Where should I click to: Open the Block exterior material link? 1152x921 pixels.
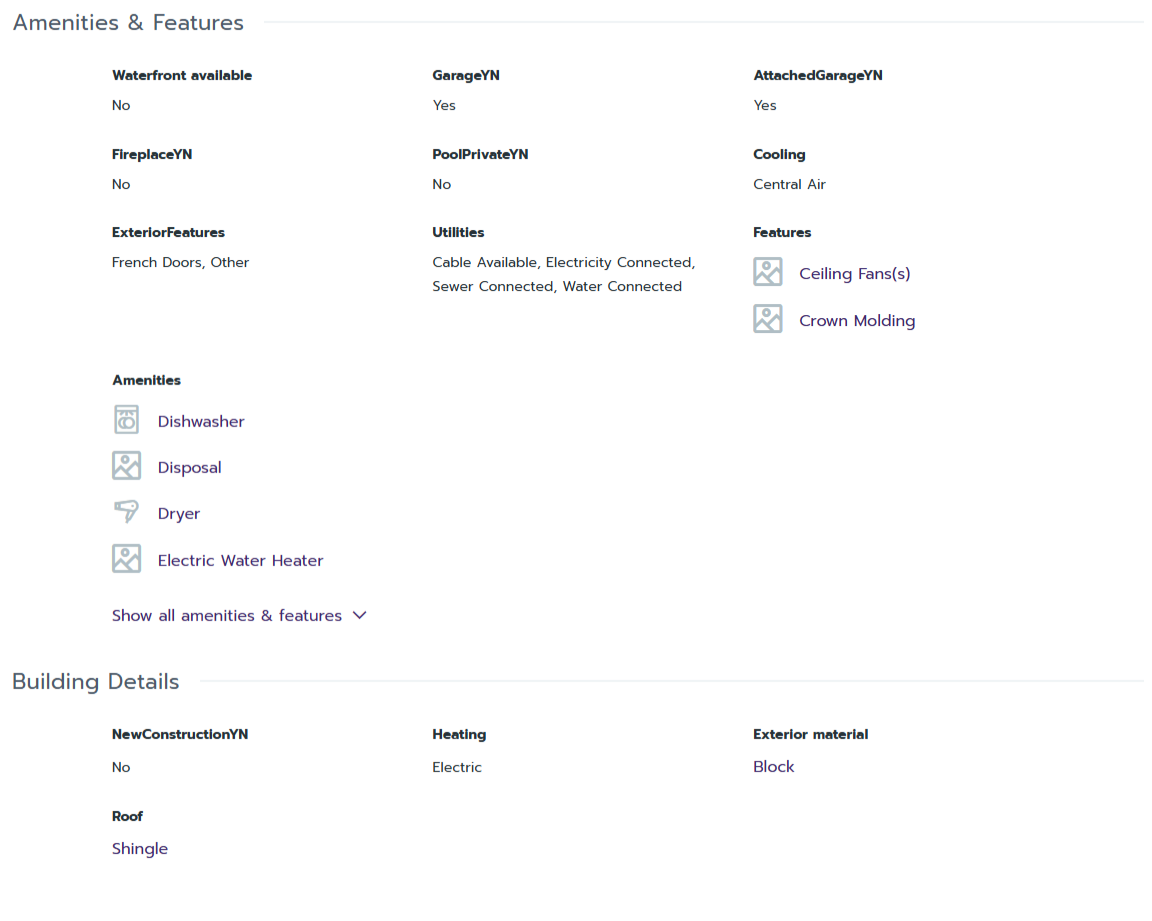tap(774, 767)
